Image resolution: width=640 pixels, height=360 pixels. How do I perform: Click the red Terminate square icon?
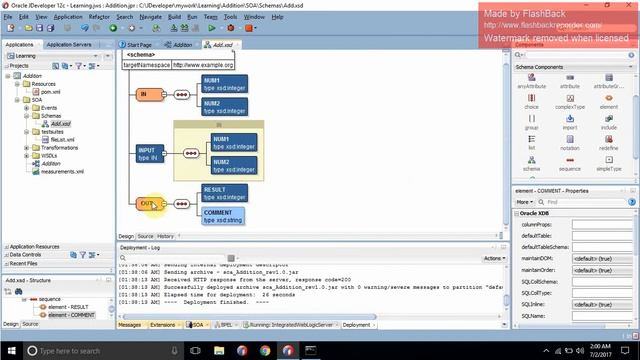249,28
